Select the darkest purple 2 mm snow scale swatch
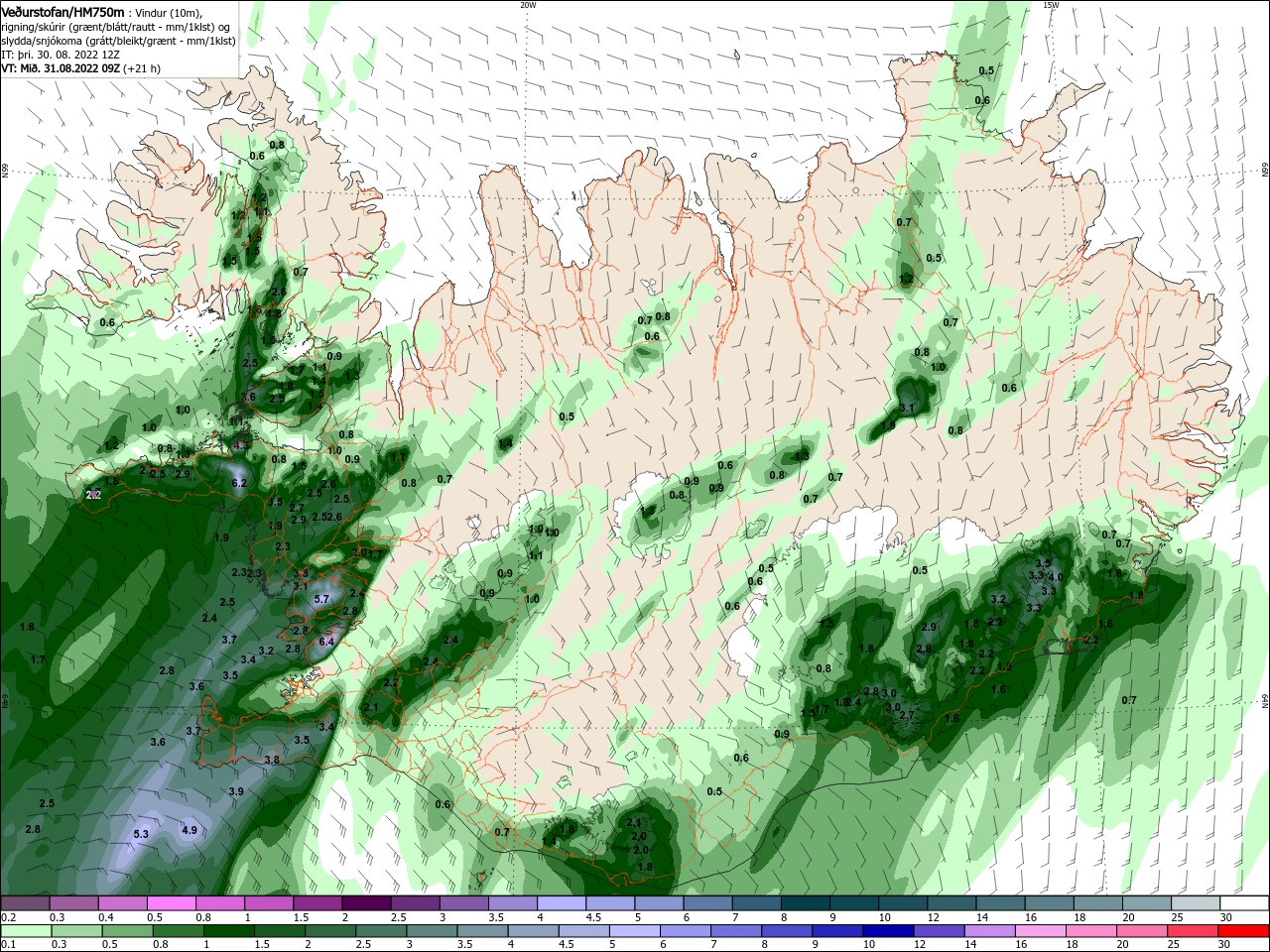Screen dimensions: 1270x952 pyautogui.click(x=366, y=903)
